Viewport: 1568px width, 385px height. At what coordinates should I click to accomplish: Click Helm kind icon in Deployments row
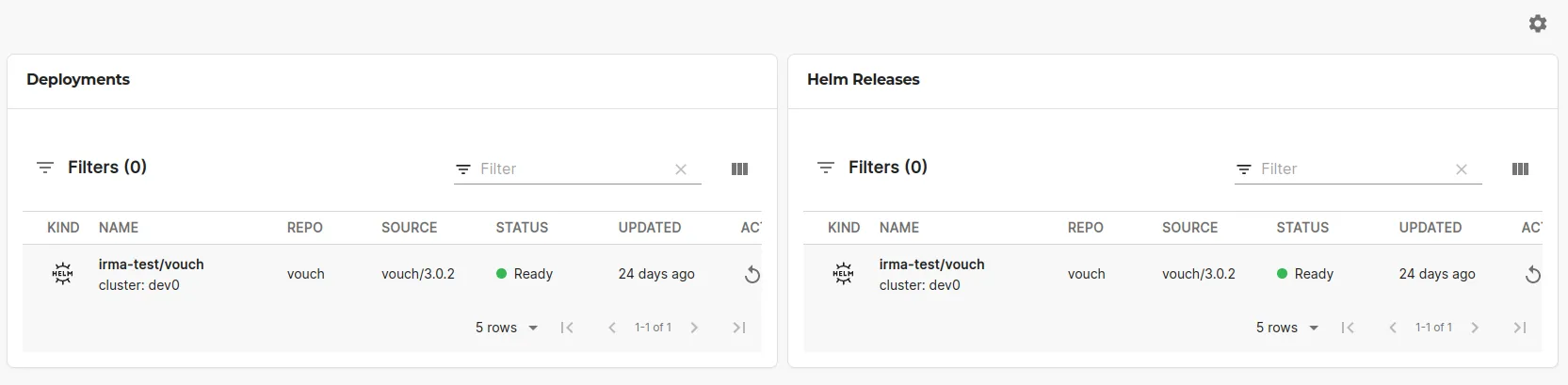[x=62, y=274]
